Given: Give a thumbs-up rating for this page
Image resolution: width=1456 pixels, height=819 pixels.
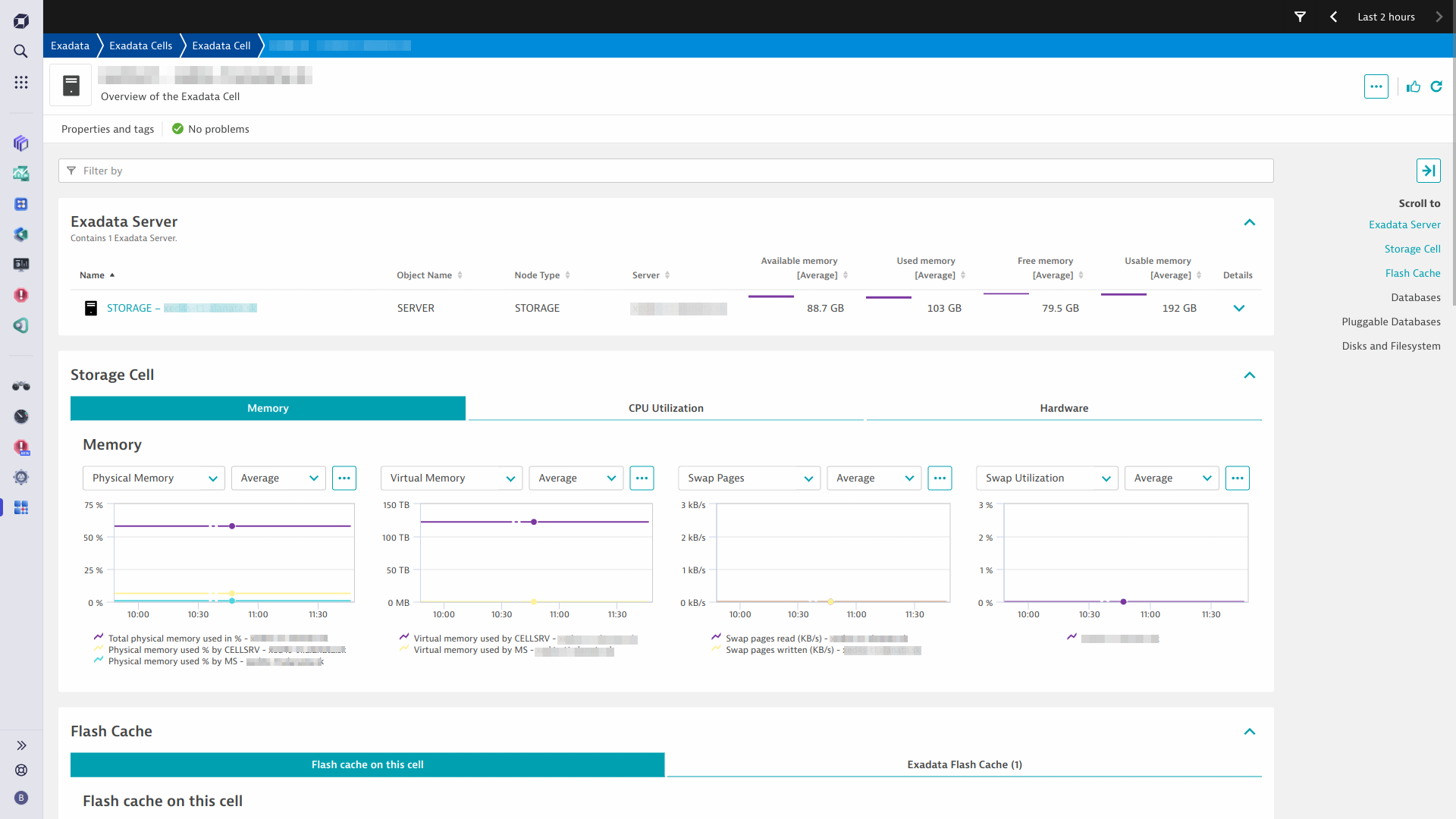Looking at the screenshot, I should 1414,86.
